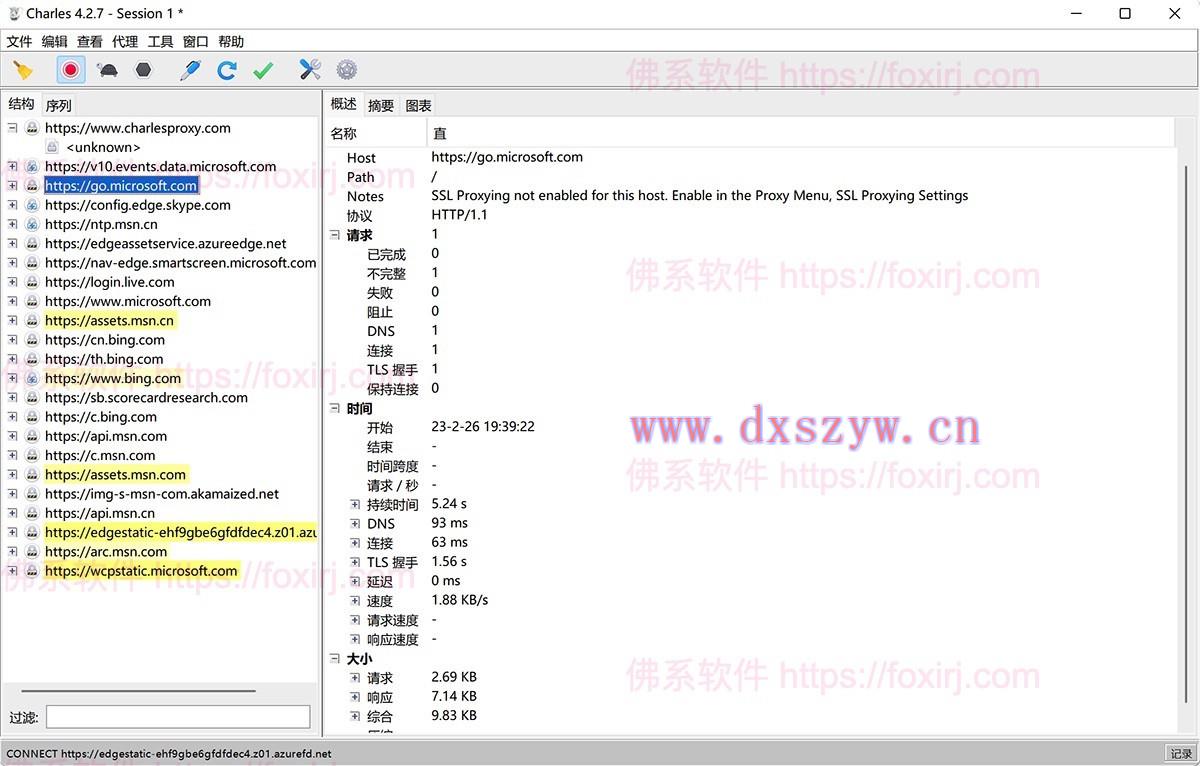
Task: Expand the 延迟 0 ms row
Action: [355, 581]
